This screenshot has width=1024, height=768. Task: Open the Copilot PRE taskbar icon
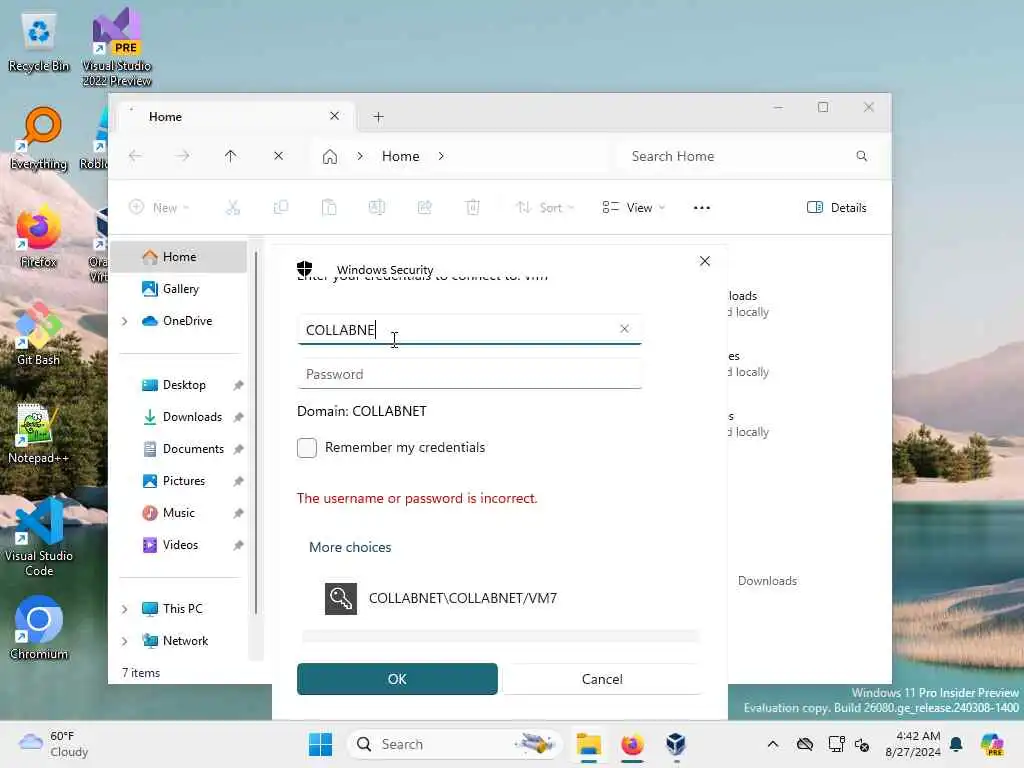tap(992, 744)
